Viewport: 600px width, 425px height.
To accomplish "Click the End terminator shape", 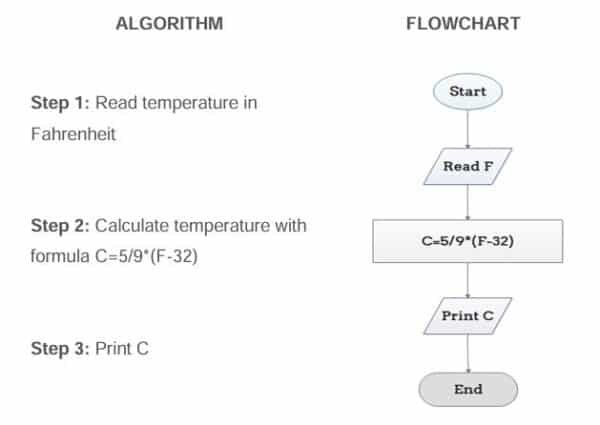I will (x=467, y=390).
